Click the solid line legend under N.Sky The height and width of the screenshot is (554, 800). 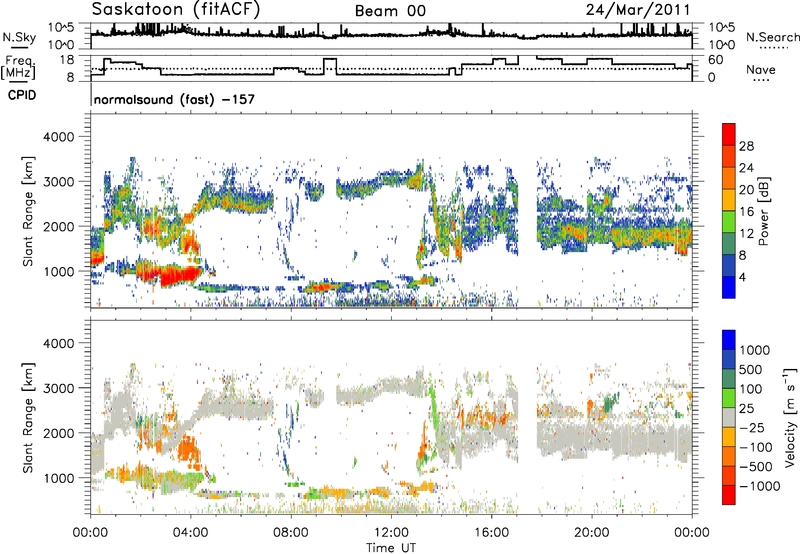click(x=19, y=47)
